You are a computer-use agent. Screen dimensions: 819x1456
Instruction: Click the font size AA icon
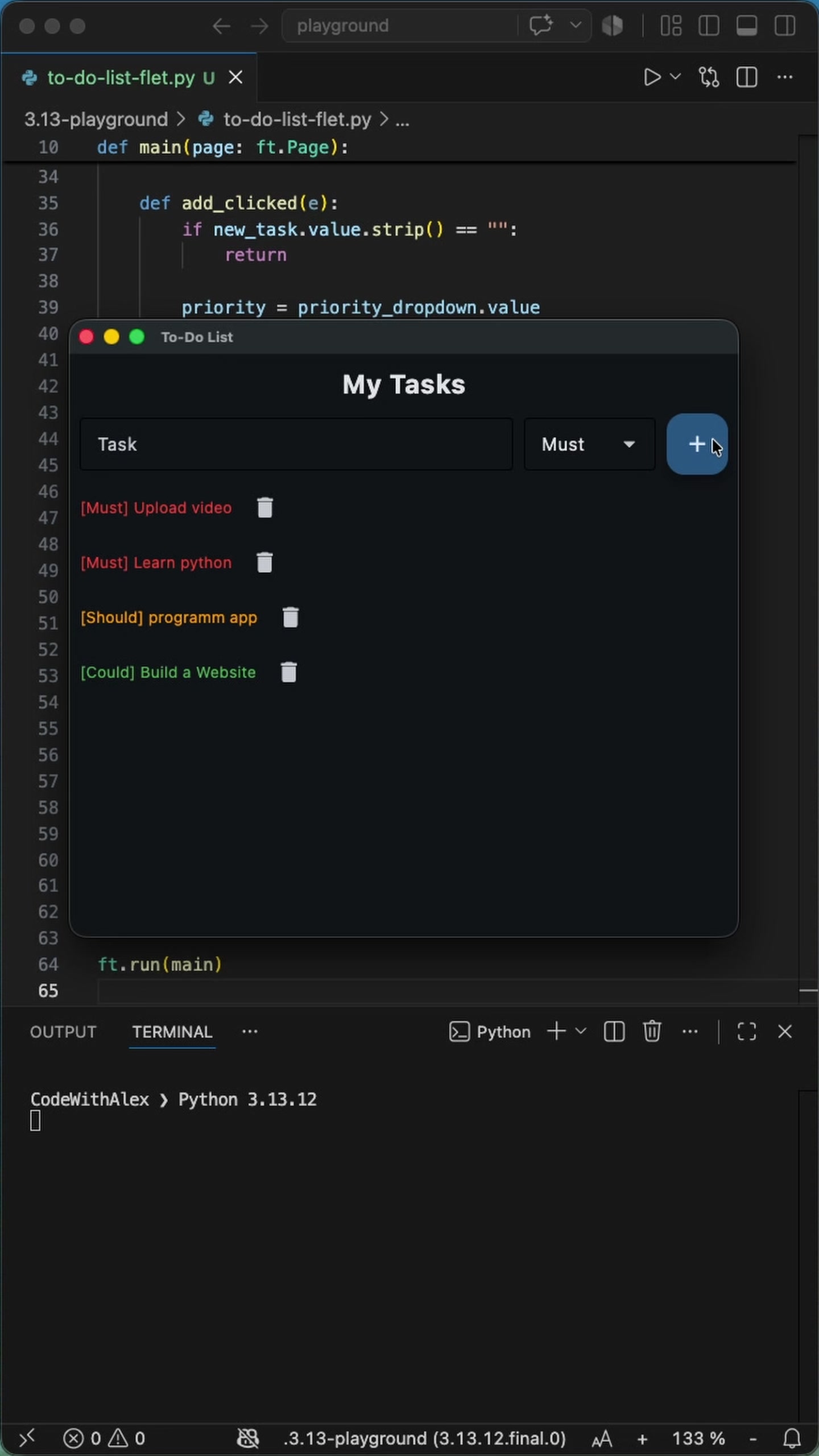(602, 1439)
